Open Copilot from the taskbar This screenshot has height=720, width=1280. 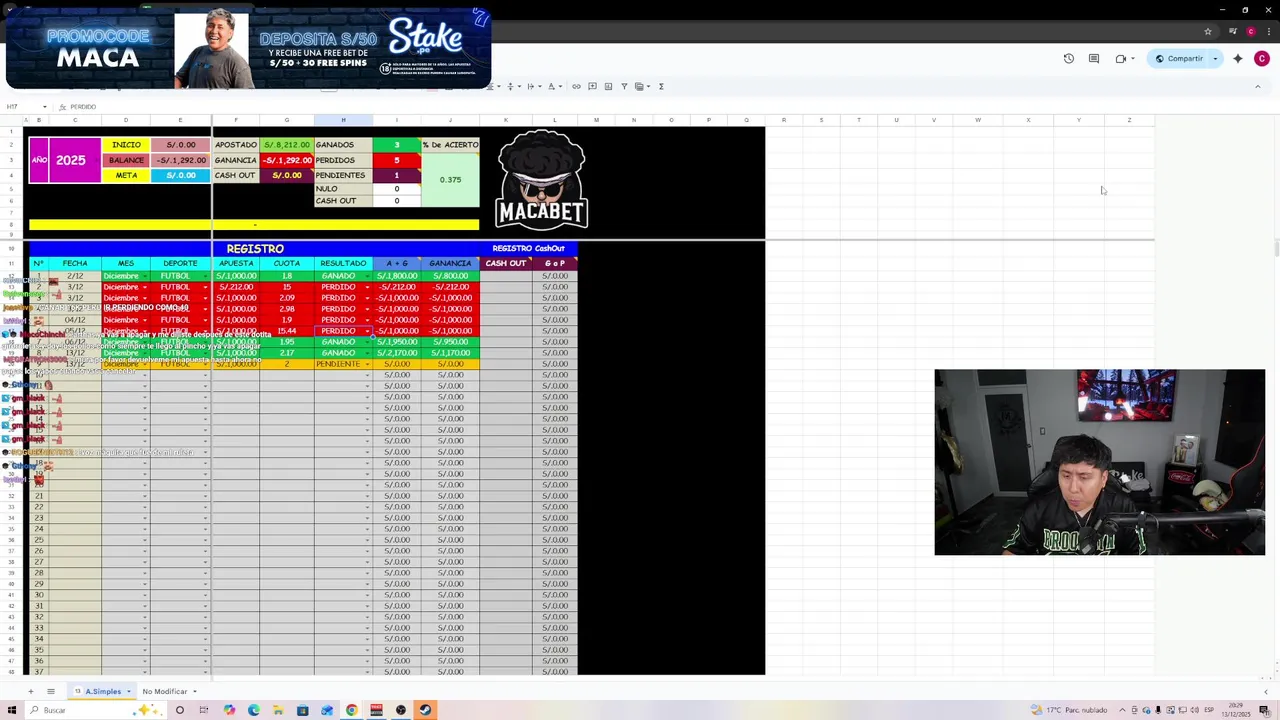click(x=229, y=710)
